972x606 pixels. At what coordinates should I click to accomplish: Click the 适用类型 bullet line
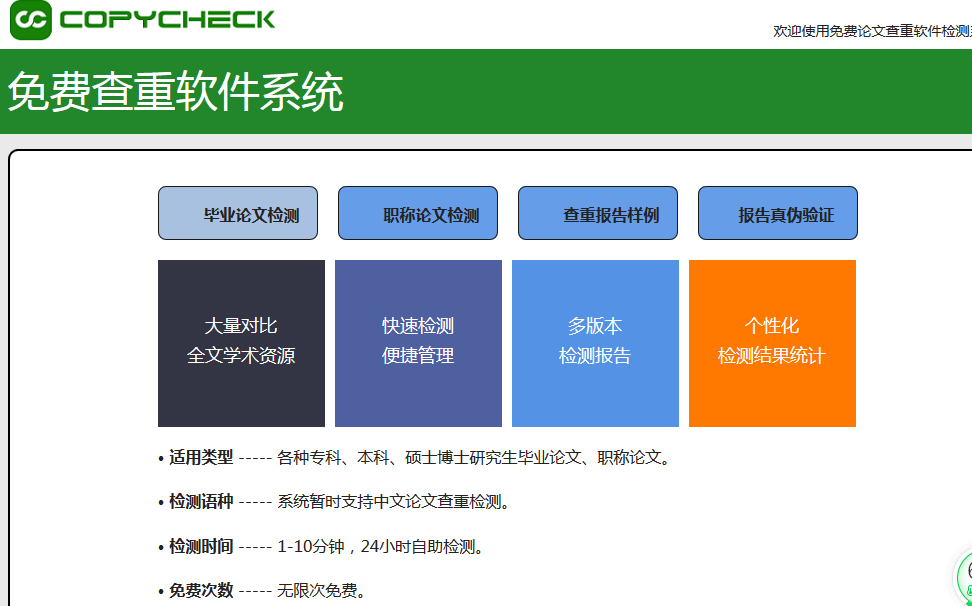pyautogui.click(x=415, y=458)
